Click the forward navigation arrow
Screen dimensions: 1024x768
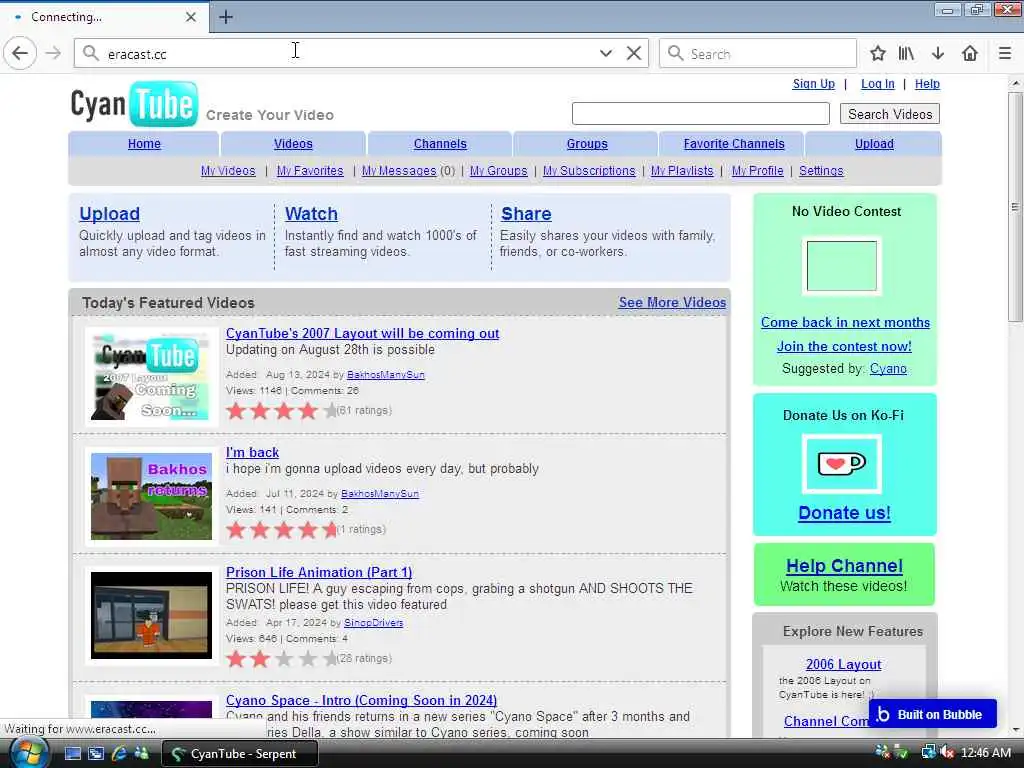pyautogui.click(x=54, y=54)
